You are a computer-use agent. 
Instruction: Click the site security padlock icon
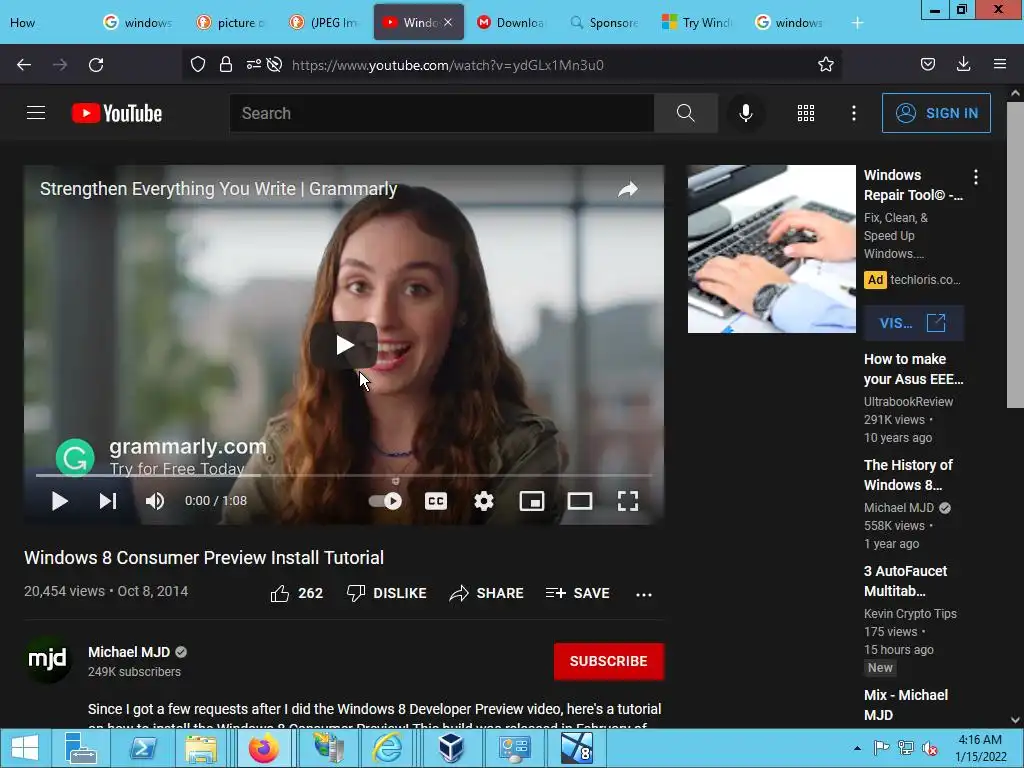226,64
